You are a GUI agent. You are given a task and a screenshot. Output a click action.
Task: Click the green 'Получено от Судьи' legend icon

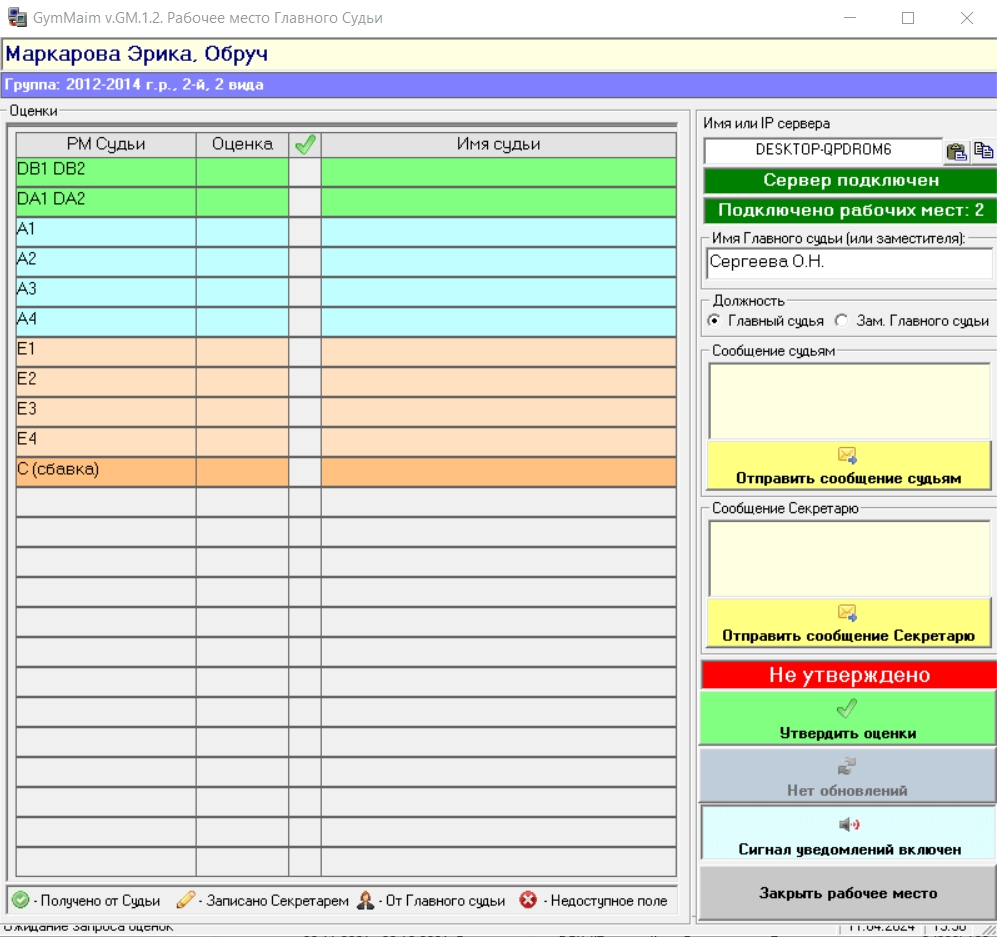point(21,900)
